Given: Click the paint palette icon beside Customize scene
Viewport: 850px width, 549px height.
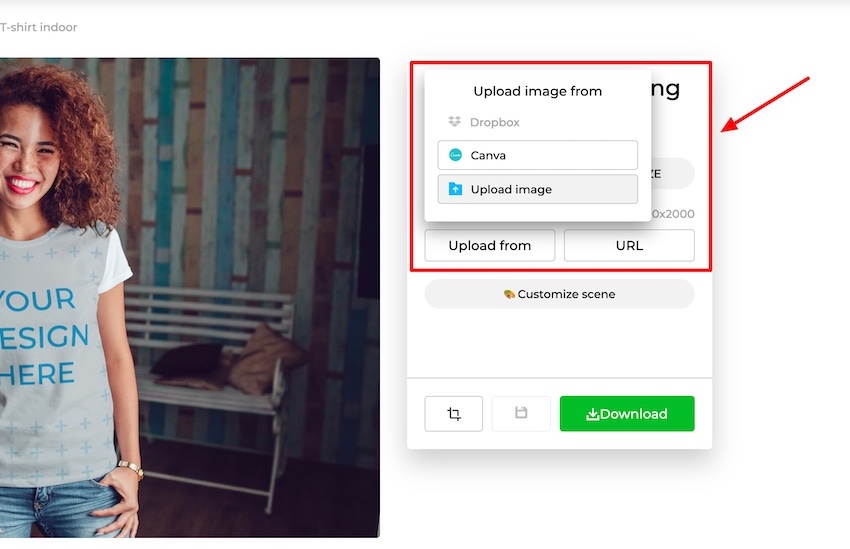Looking at the screenshot, I should pyautogui.click(x=509, y=294).
